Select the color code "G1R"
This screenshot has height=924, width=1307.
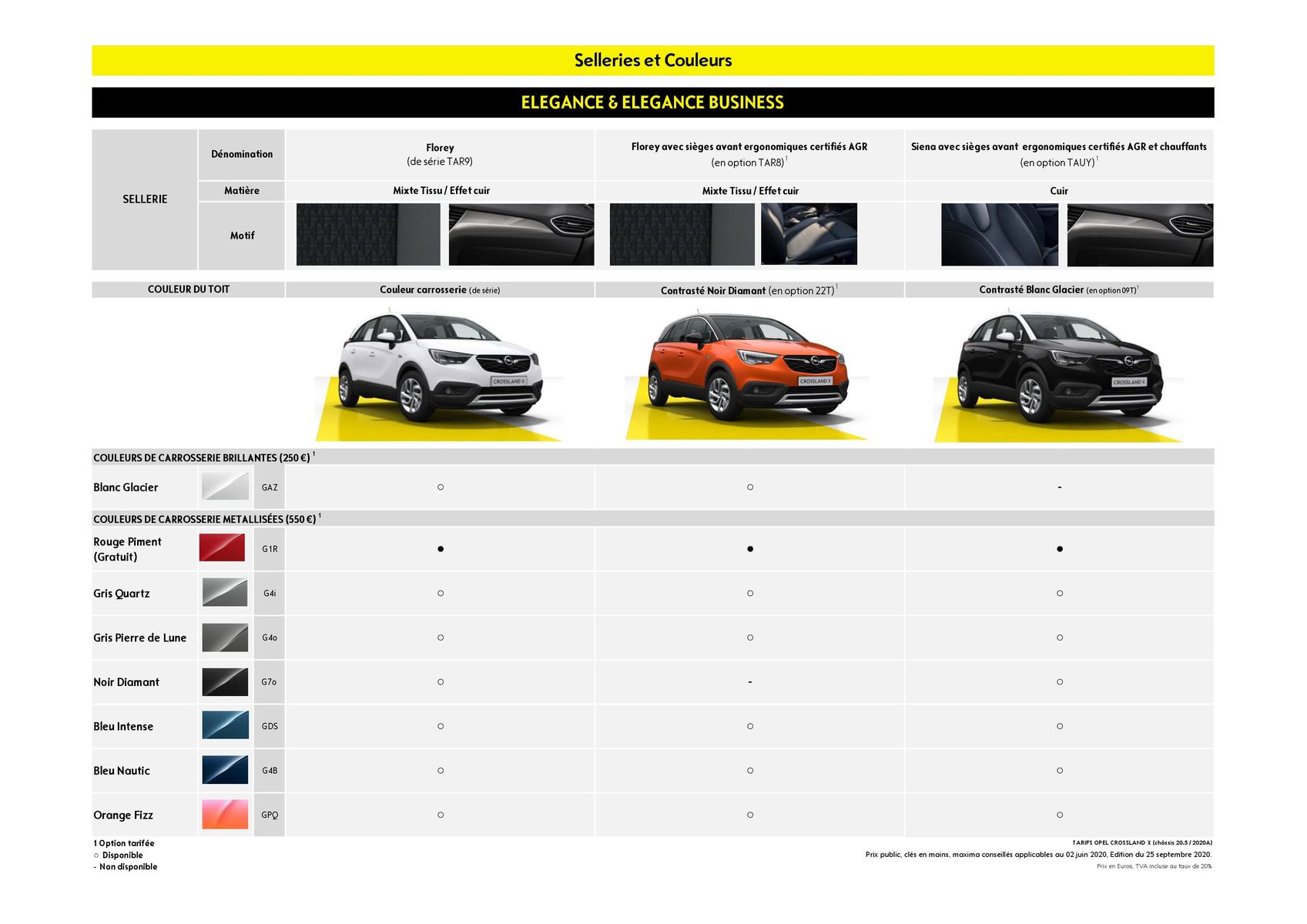tap(270, 549)
